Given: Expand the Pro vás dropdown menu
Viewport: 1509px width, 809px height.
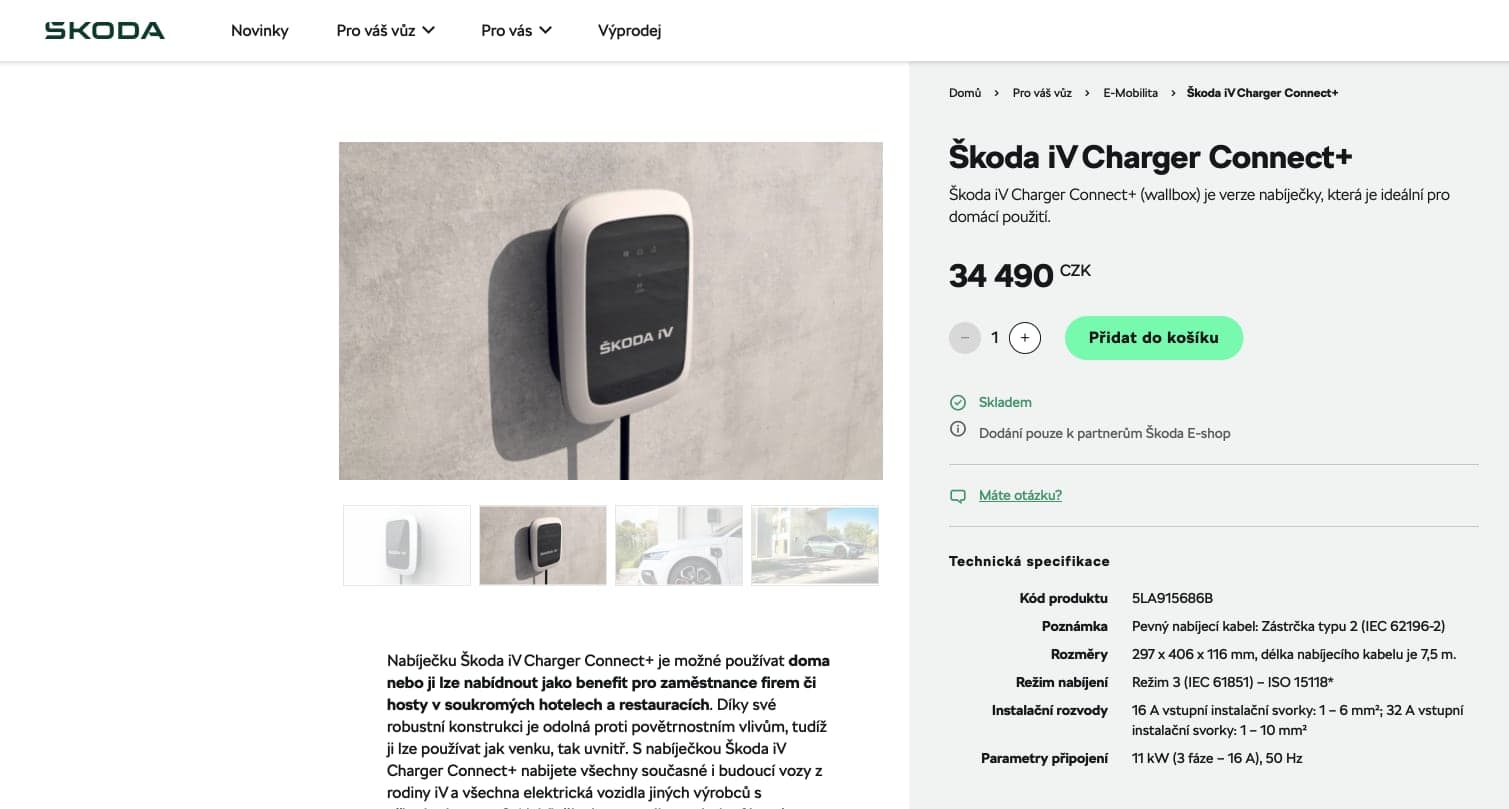Looking at the screenshot, I should click(x=516, y=30).
